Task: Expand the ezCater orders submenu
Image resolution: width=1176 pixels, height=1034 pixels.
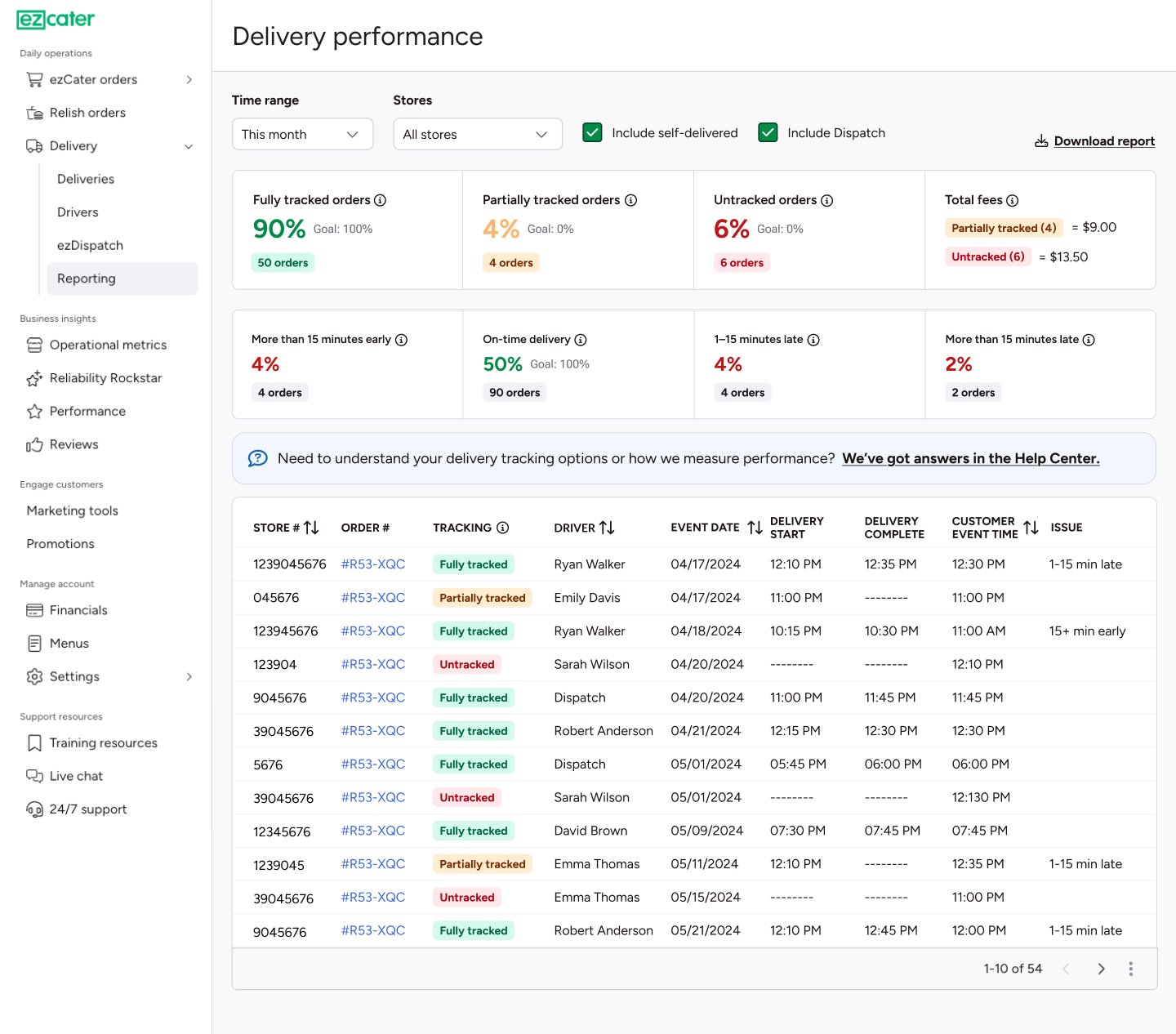Action: [x=189, y=79]
